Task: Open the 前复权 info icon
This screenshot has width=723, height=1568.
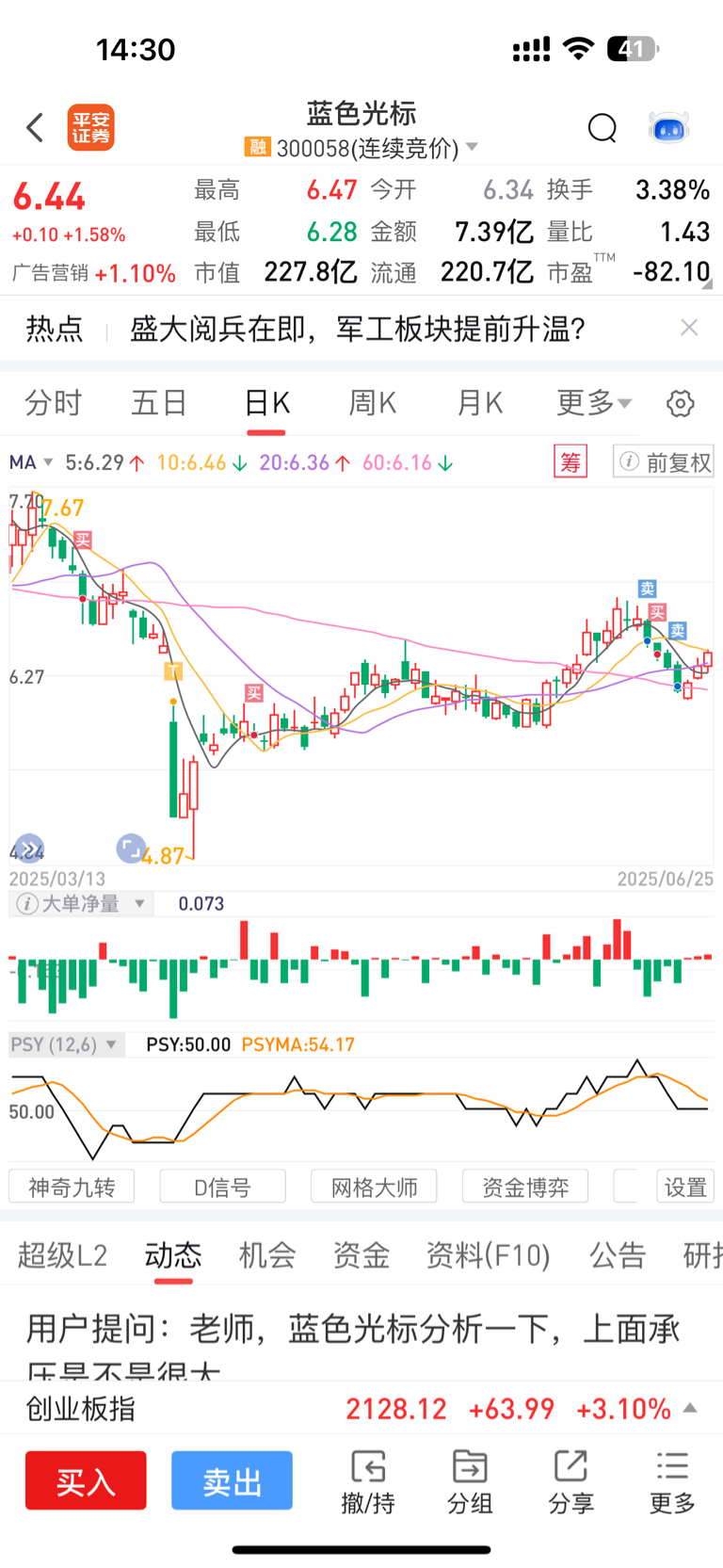Action: pyautogui.click(x=630, y=461)
